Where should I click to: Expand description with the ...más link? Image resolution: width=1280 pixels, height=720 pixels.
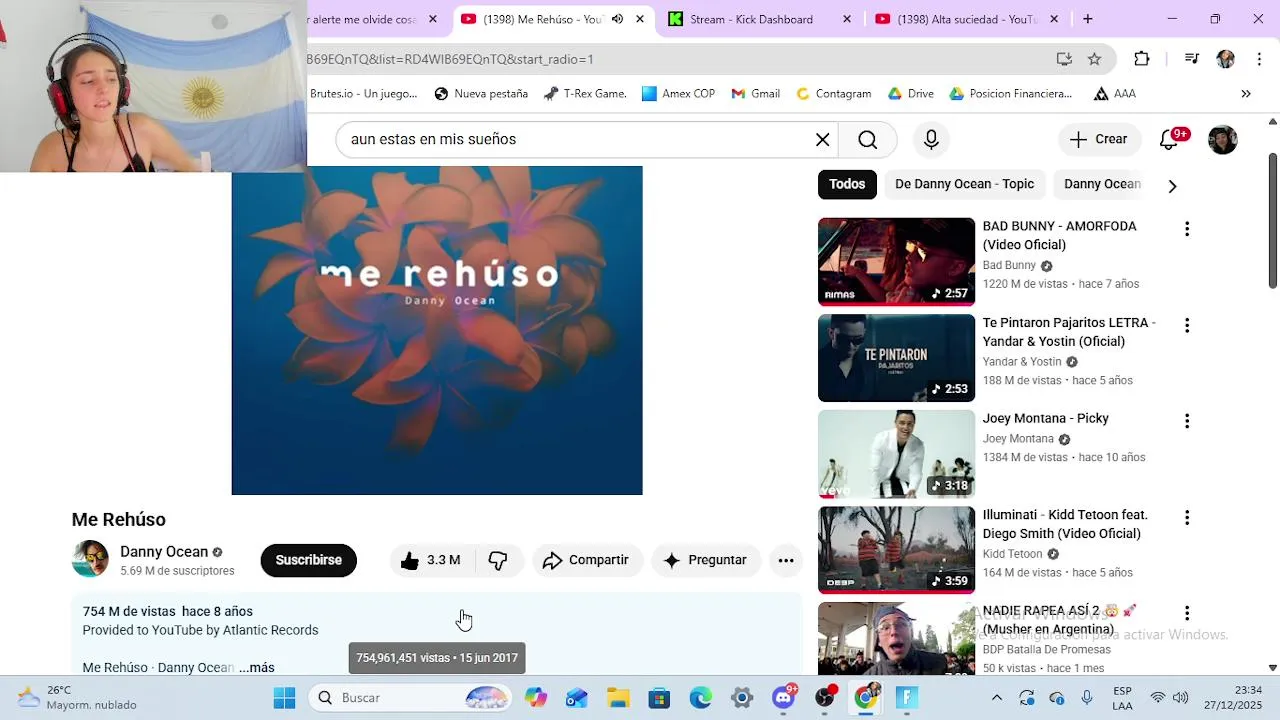coord(257,668)
